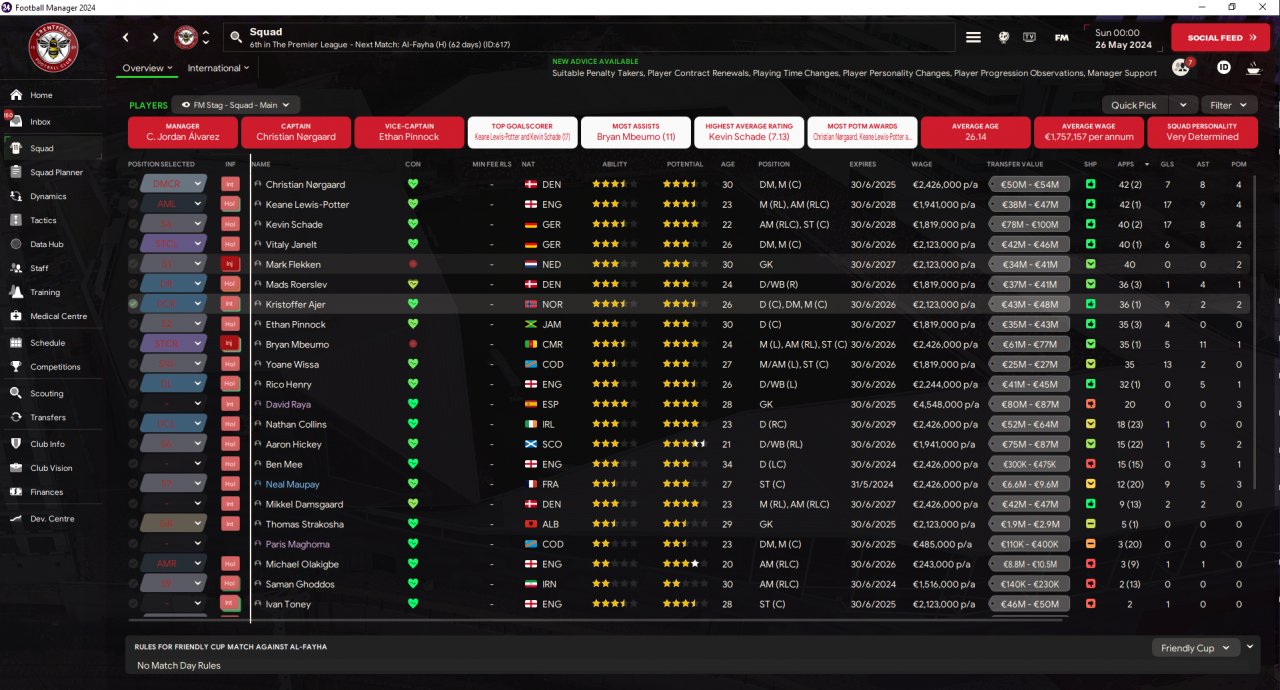Expand the FM Stag - Squad - Main view dropdown
Screen dimensions: 1280x690
click(236, 104)
